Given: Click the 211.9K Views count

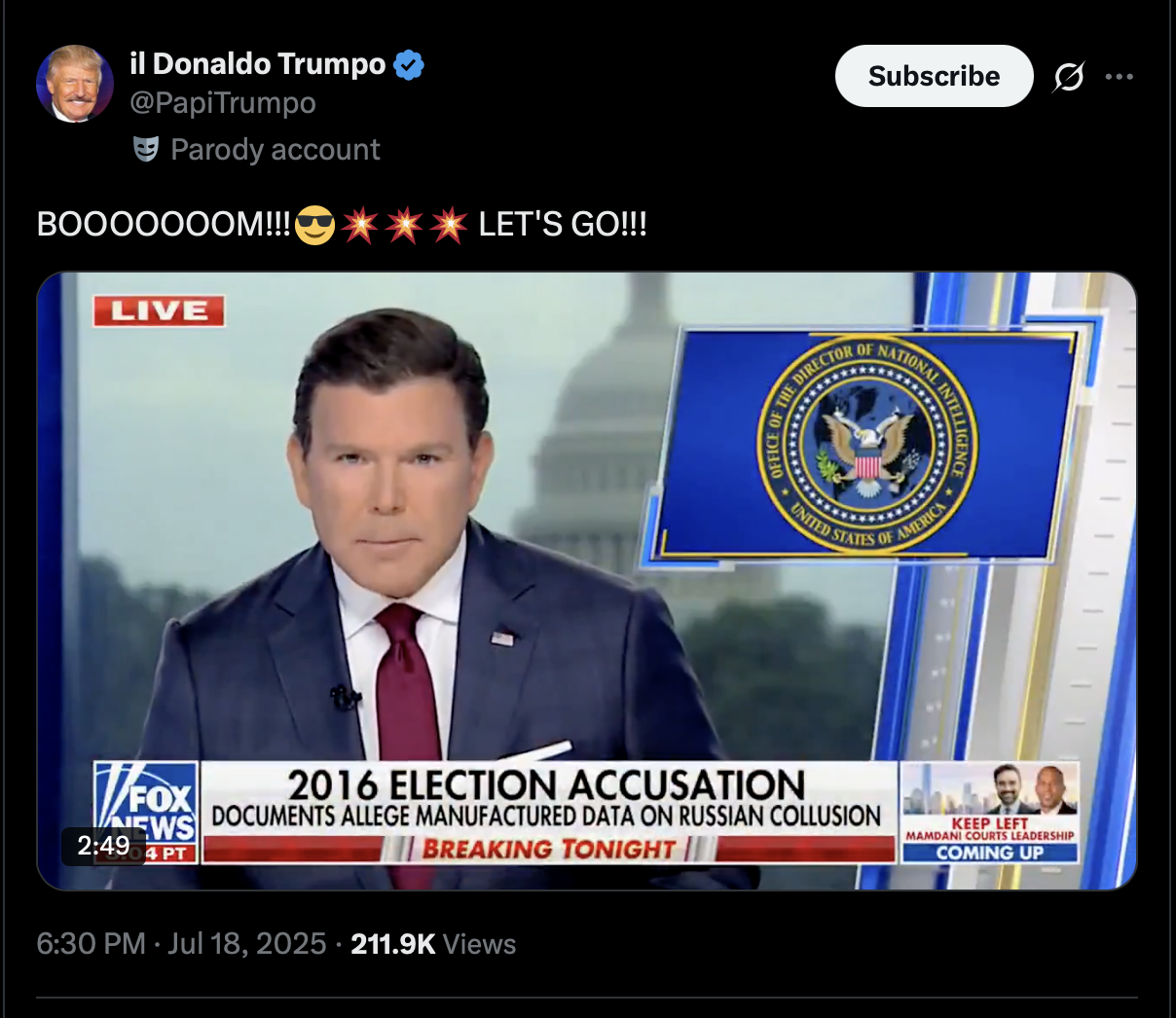Looking at the screenshot, I should coord(433,944).
